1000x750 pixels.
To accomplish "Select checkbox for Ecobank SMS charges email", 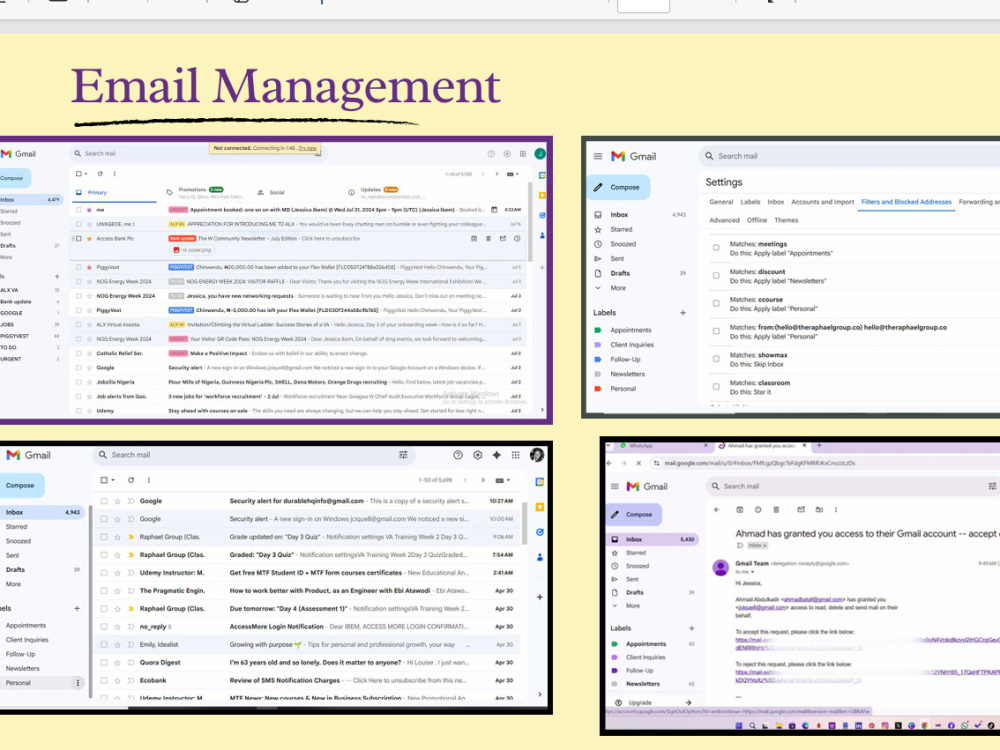I will (104, 680).
